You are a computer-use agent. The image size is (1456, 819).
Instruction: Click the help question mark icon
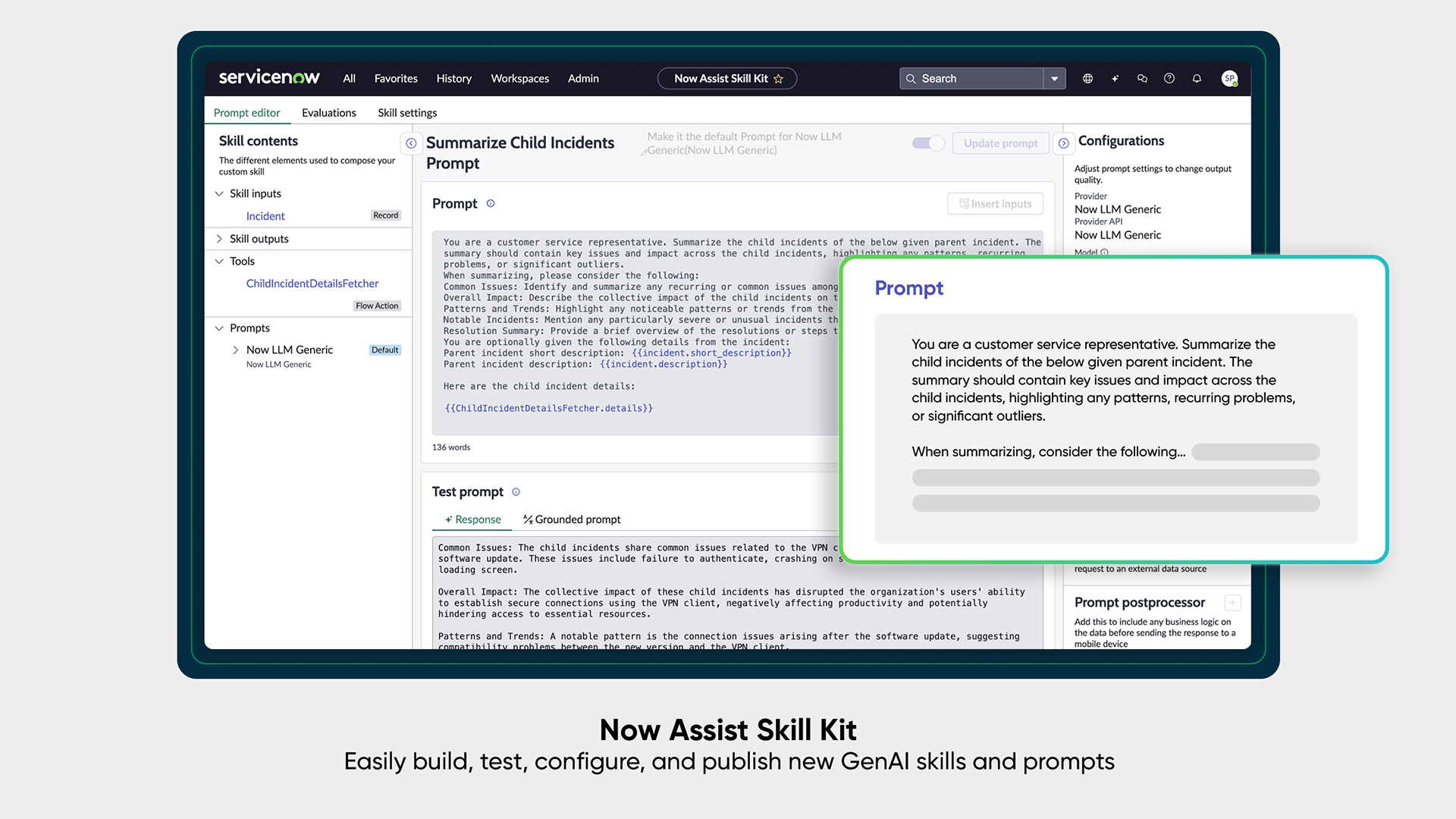coord(1169,78)
